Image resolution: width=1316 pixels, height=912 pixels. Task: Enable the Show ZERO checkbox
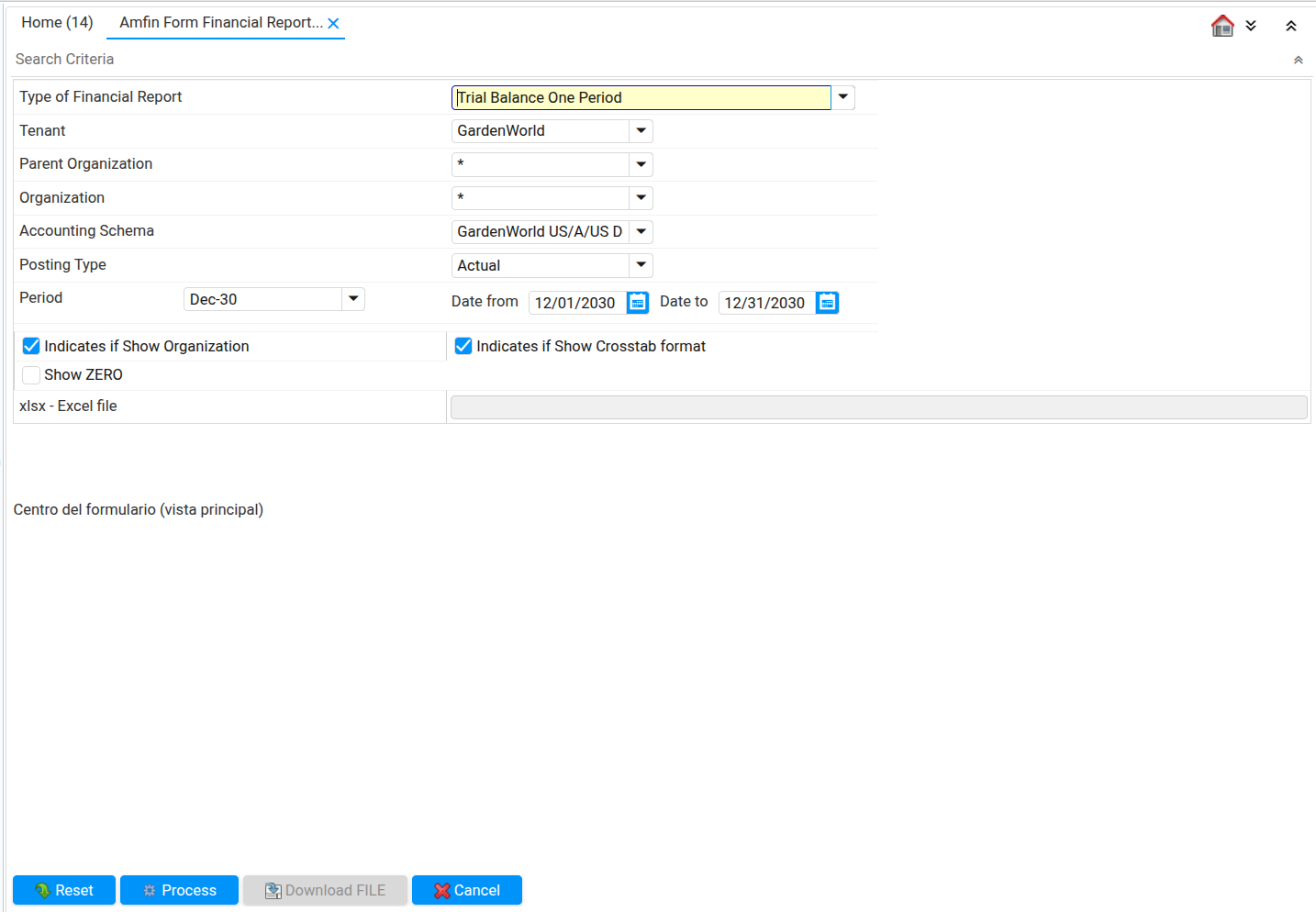[x=31, y=374]
